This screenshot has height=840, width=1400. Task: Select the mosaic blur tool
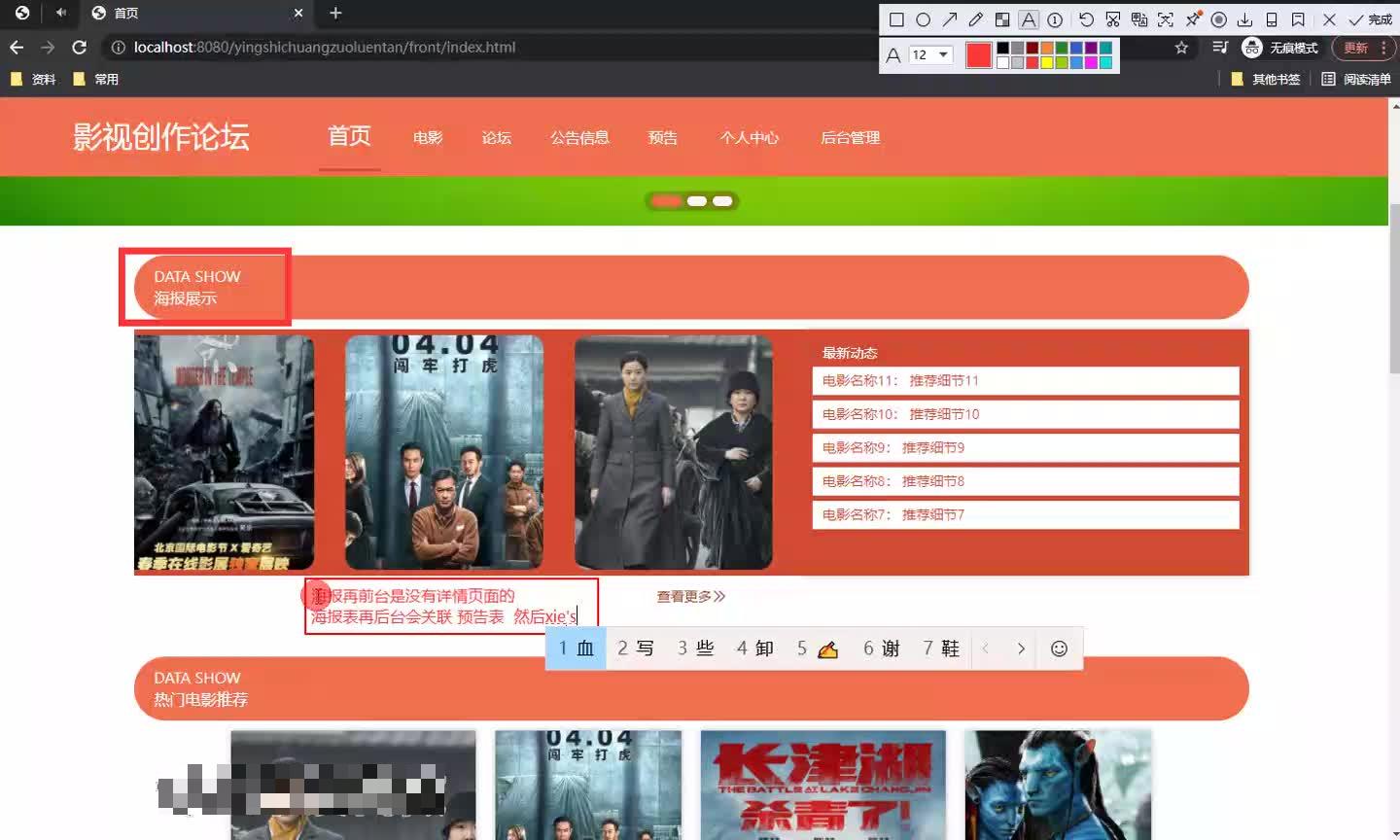(1001, 18)
